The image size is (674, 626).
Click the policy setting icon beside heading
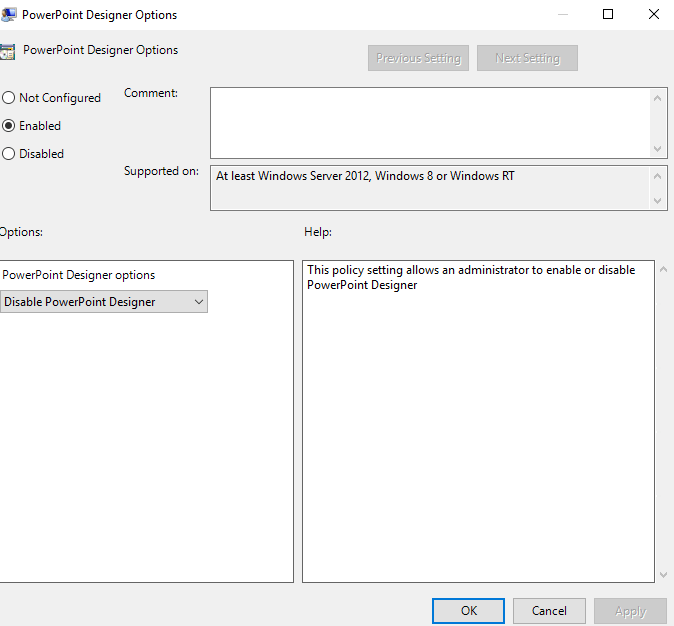click(7, 52)
